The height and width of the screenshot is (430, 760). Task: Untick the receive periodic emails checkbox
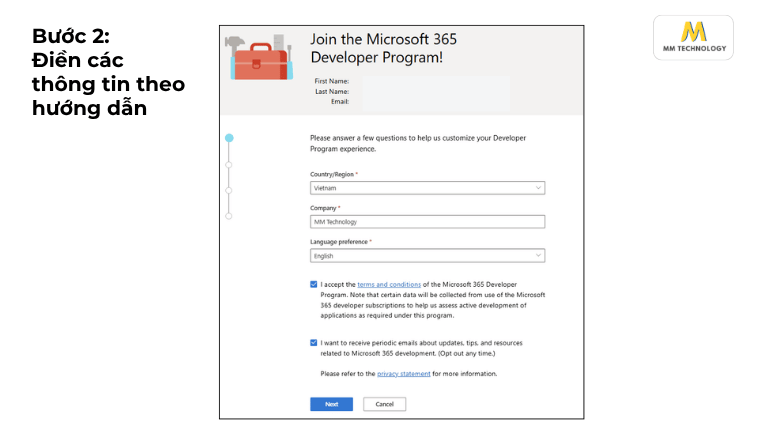click(314, 343)
